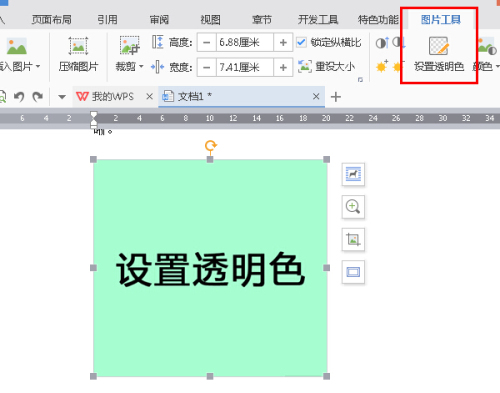Viewport: 500px width, 393px height.
Task: Click the Reset Size icon
Action: pyautogui.click(x=305, y=66)
